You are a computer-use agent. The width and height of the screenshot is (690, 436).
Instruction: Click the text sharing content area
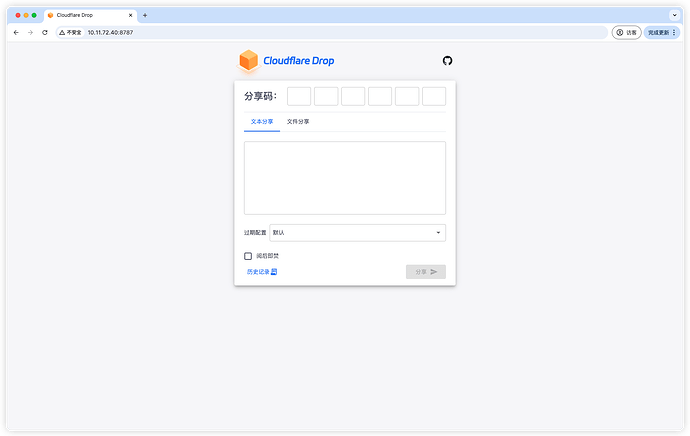coord(345,178)
